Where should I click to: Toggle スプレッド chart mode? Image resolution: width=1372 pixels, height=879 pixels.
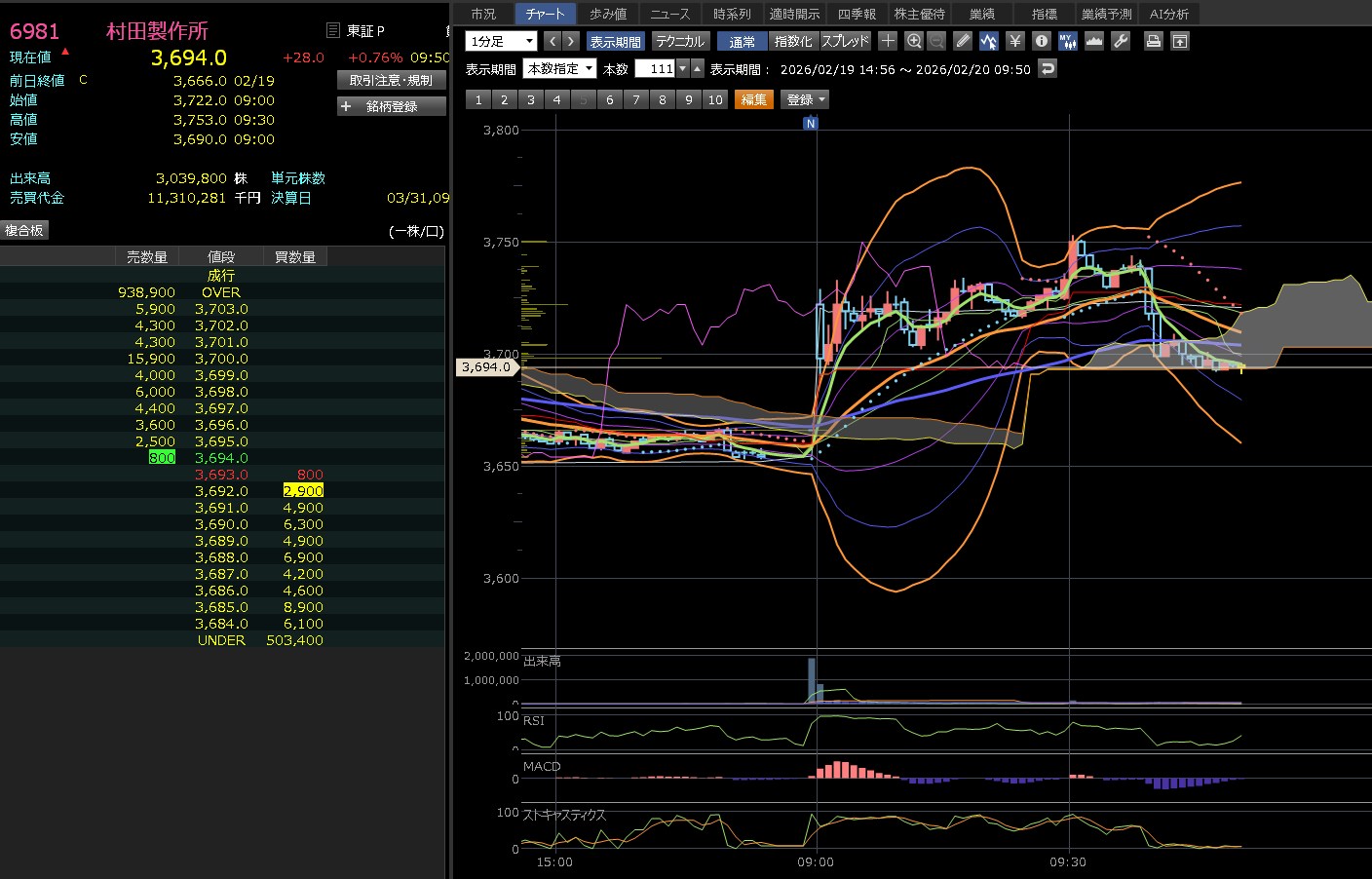coord(845,41)
